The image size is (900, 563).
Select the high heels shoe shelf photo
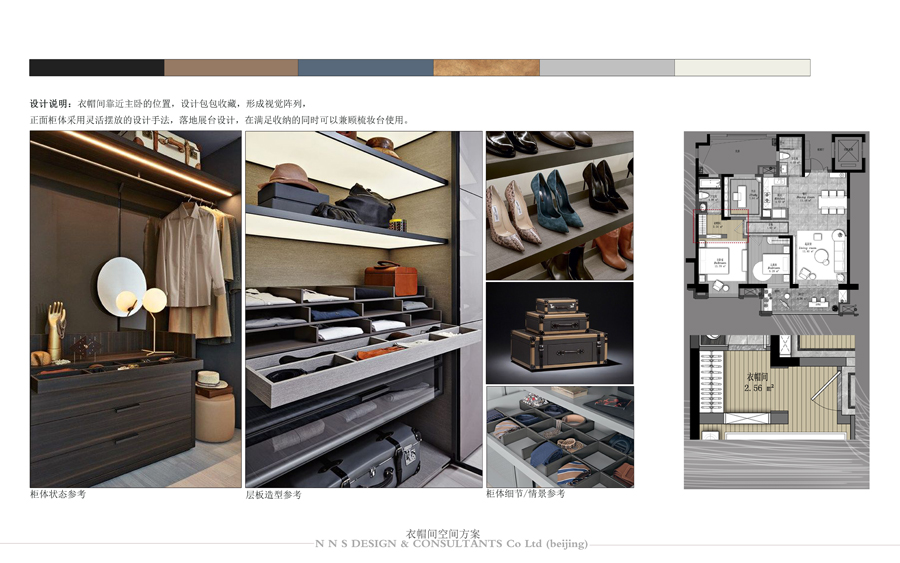tap(559, 205)
